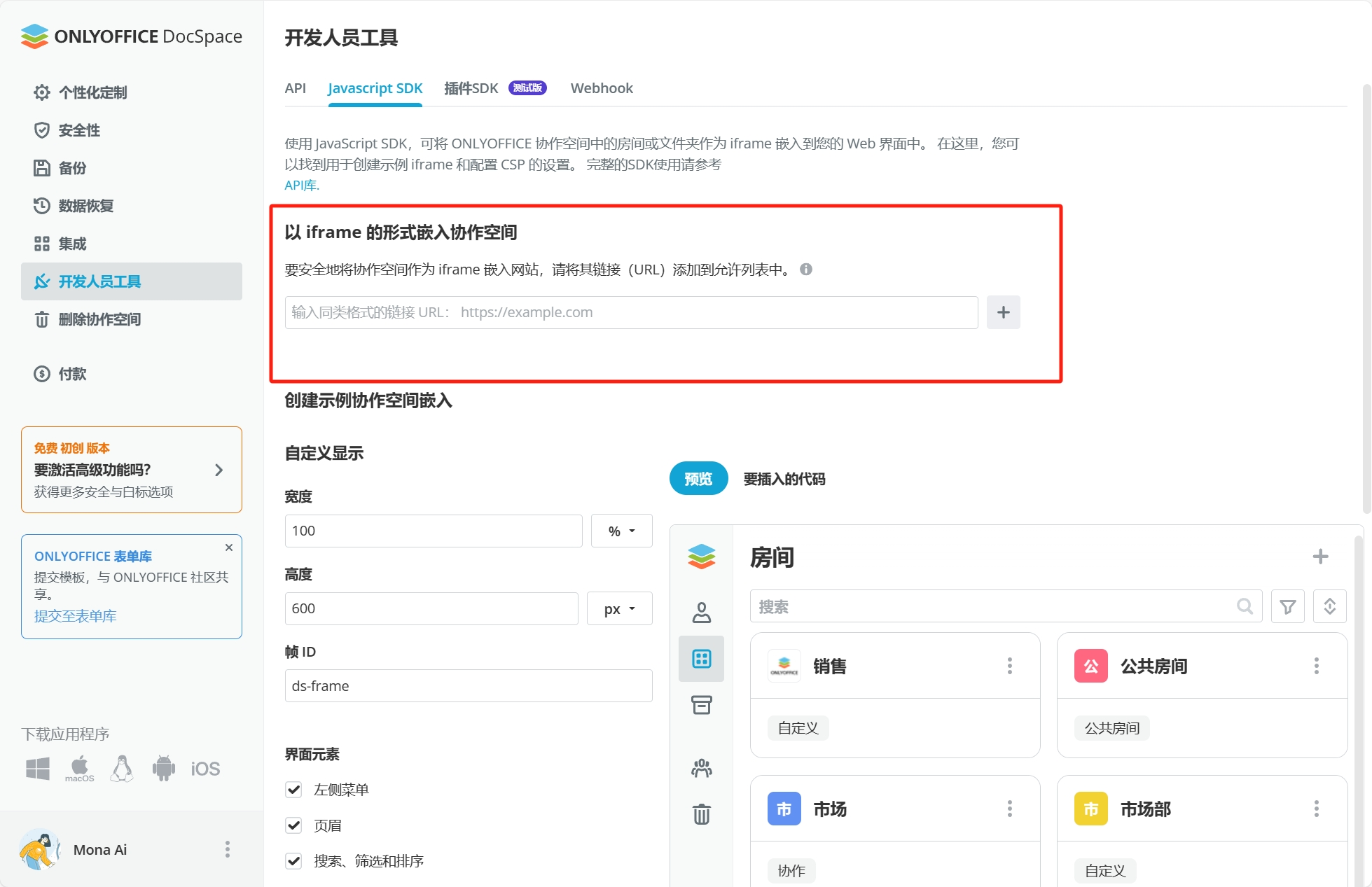This screenshot has width=1372, height=887.
Task: Open the 公共房间 room card
Action: pos(1202,694)
